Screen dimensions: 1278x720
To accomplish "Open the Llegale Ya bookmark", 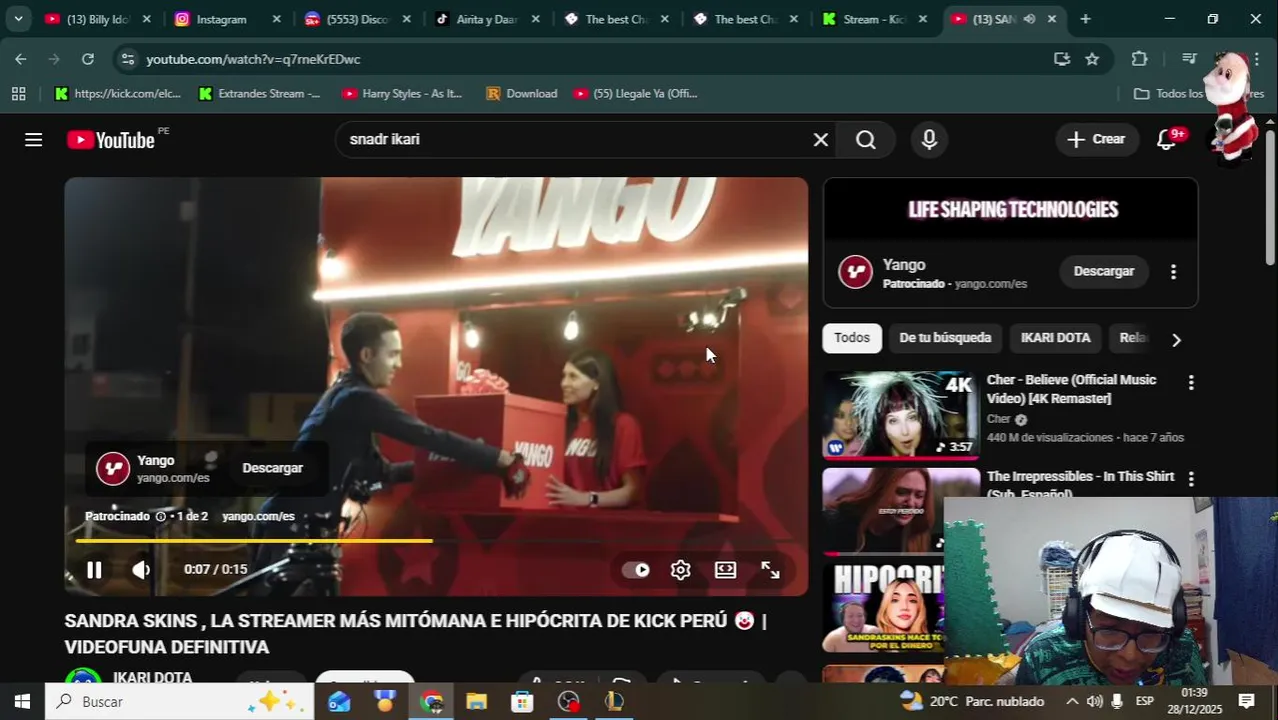I will [636, 94].
